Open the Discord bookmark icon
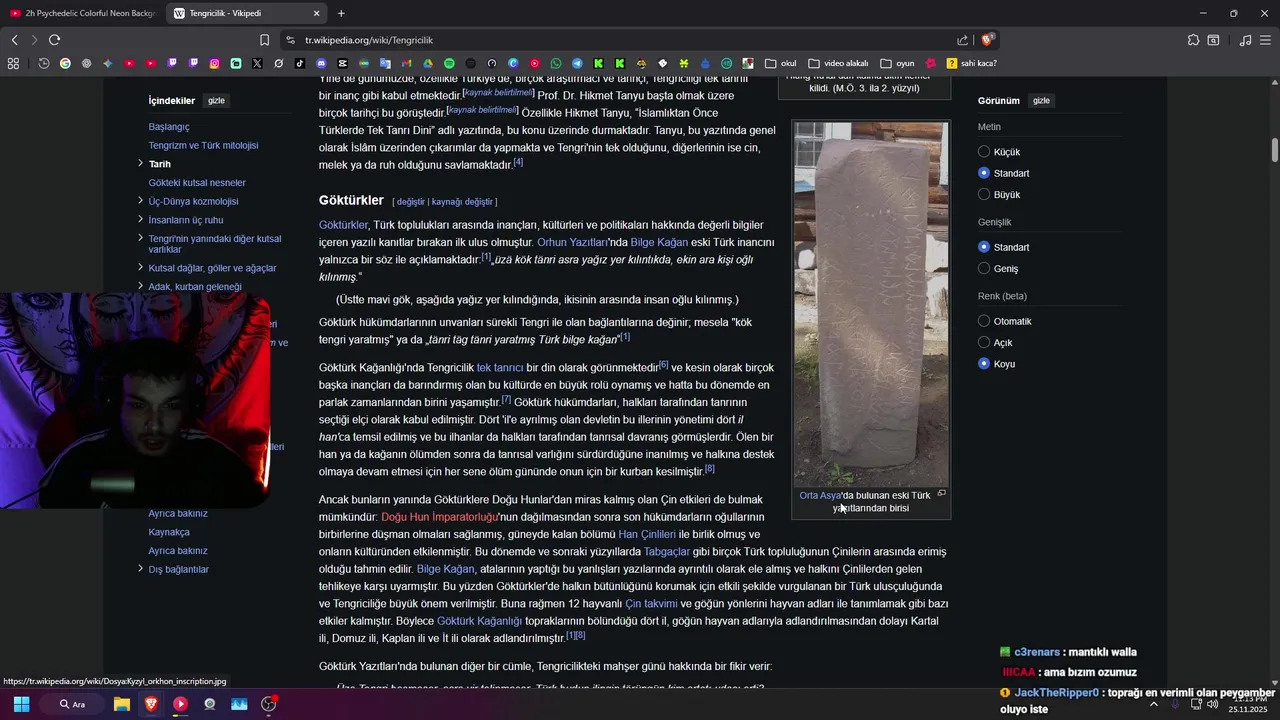This screenshot has height=720, width=1280. point(321,63)
